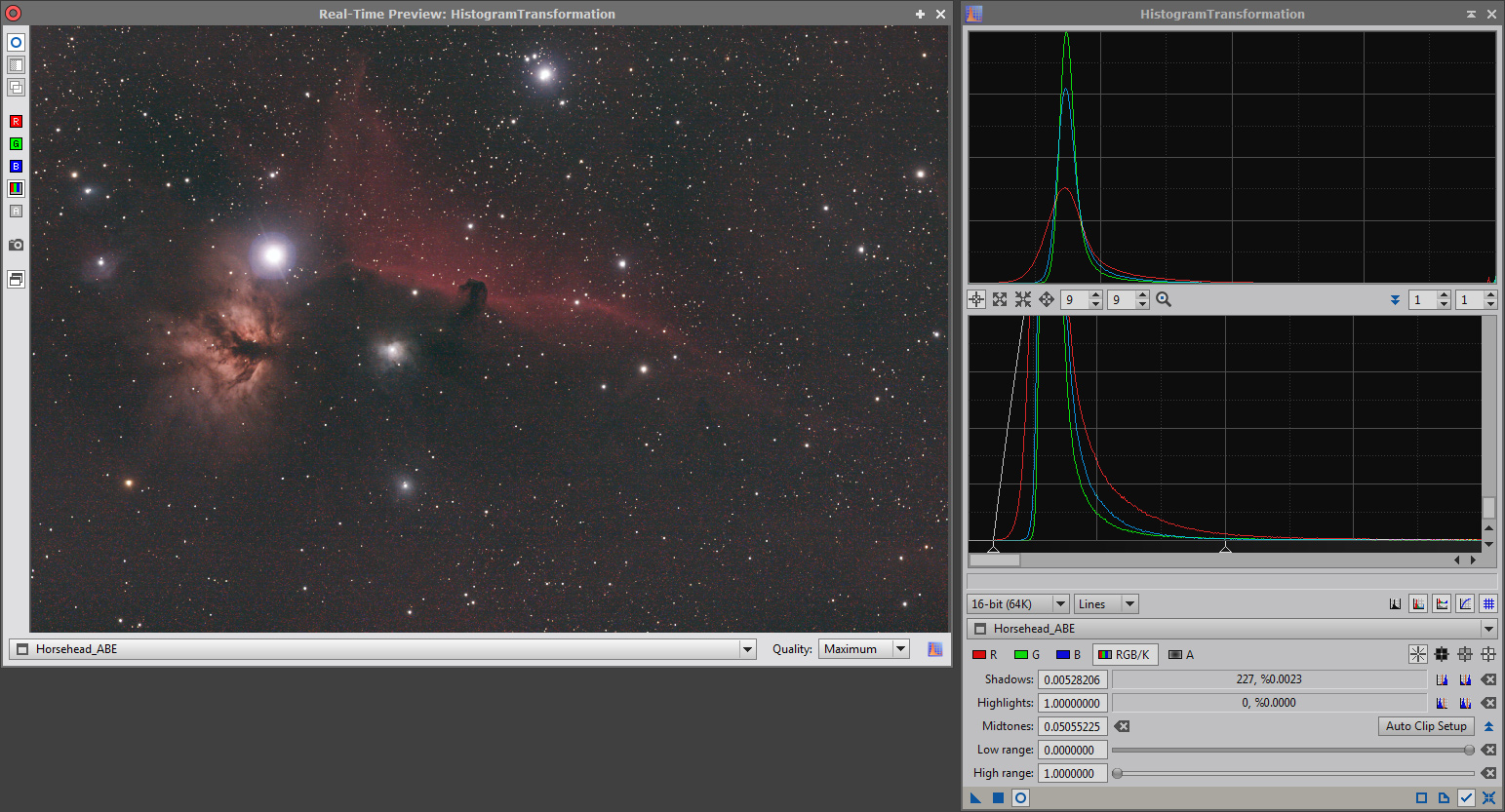
Task: Select the readout mode crosshair icon
Action: [976, 300]
